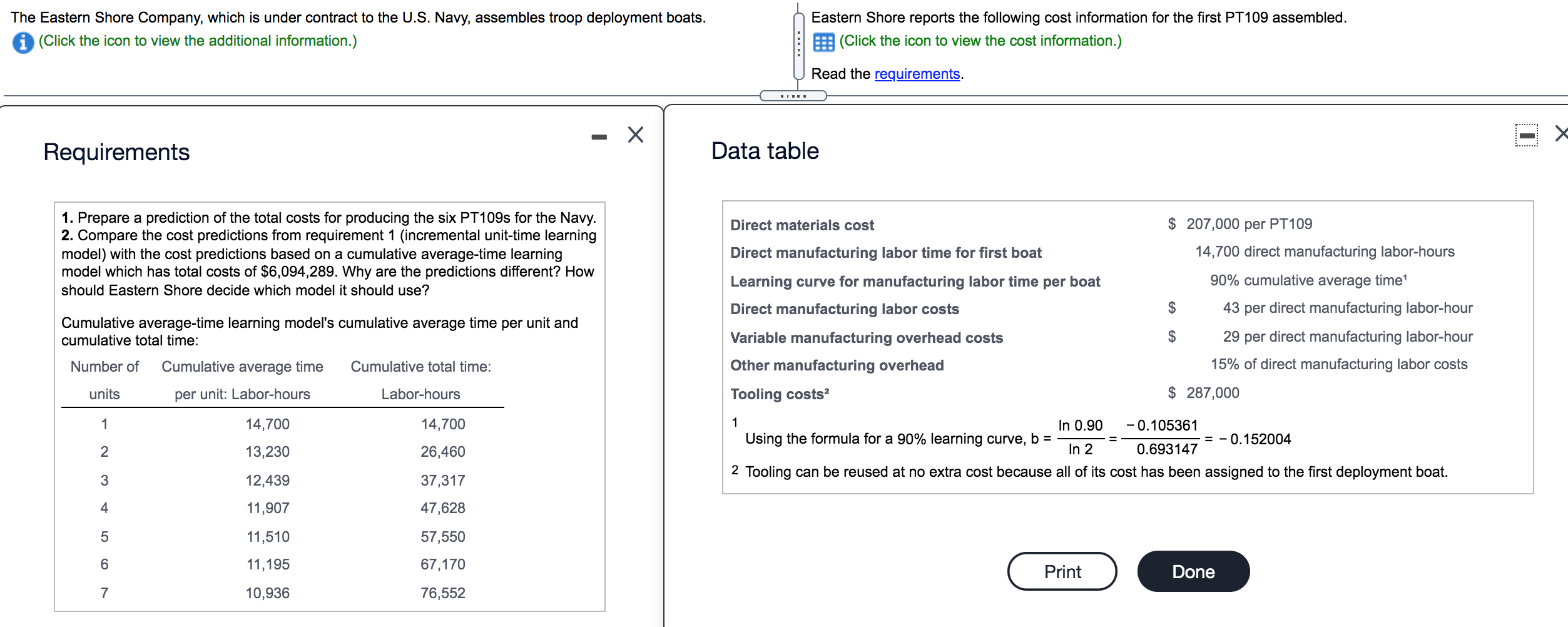Select the 14,700 direct manufacturing labor-hours value

click(x=1325, y=252)
